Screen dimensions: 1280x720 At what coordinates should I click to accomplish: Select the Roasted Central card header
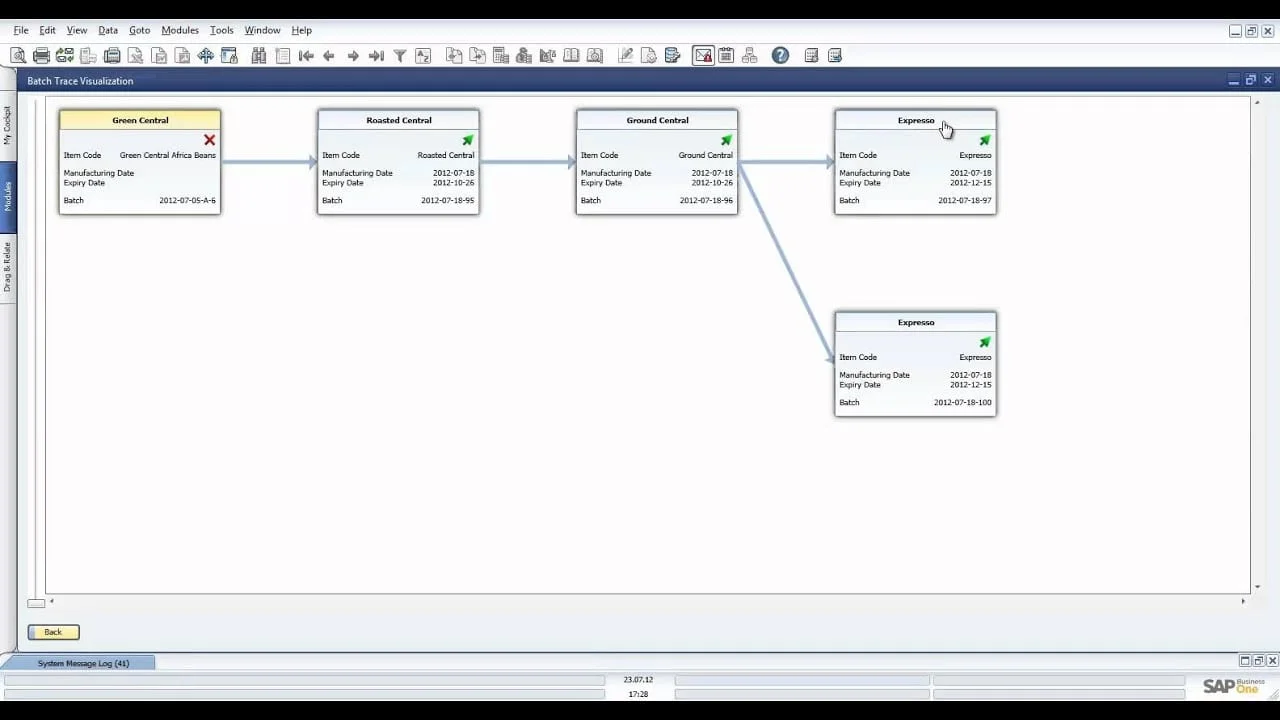(399, 120)
